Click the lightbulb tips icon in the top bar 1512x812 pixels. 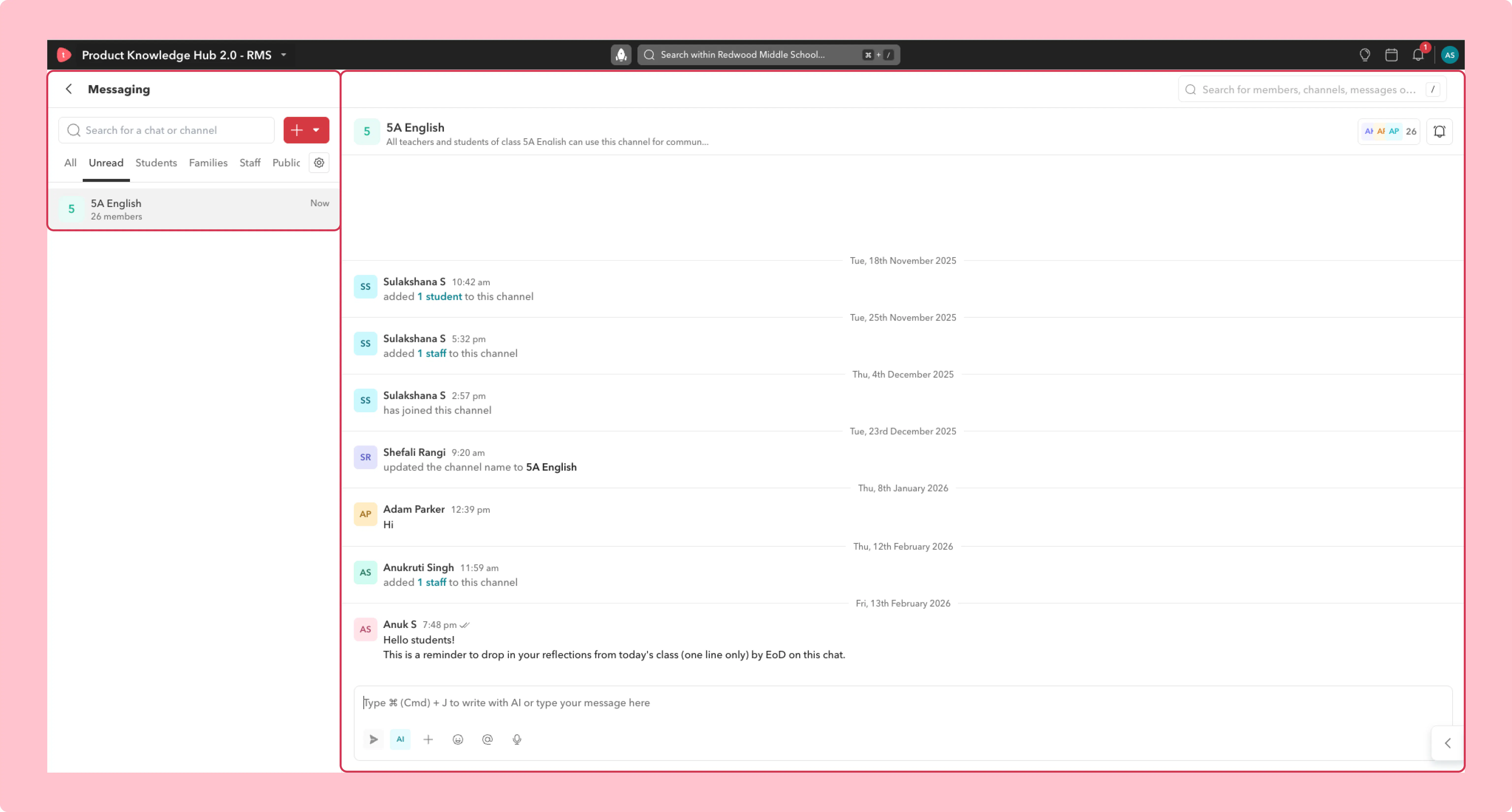(1365, 55)
